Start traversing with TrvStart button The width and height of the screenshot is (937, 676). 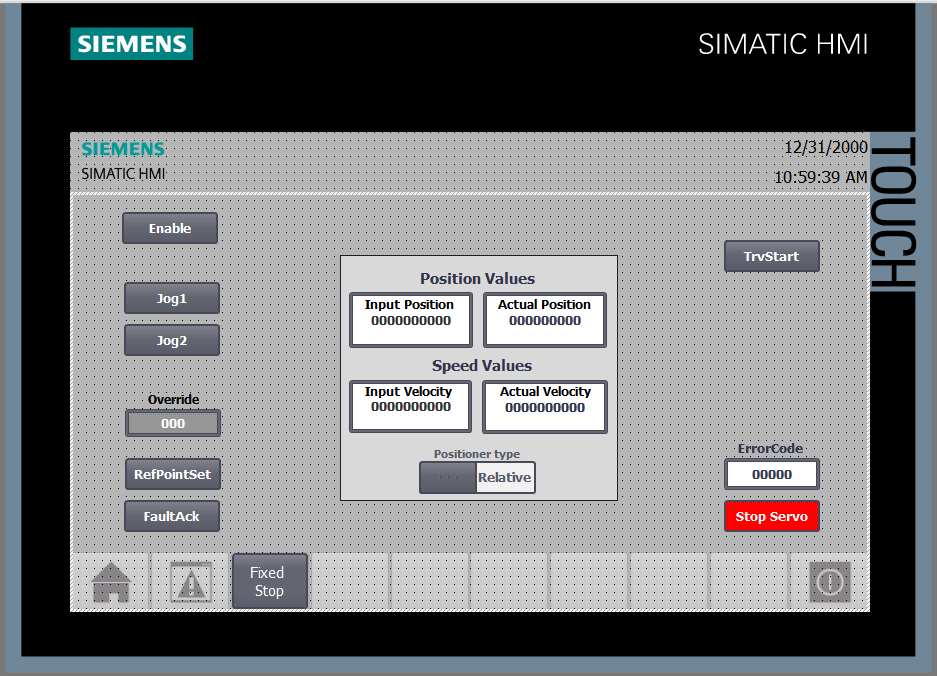[771, 256]
